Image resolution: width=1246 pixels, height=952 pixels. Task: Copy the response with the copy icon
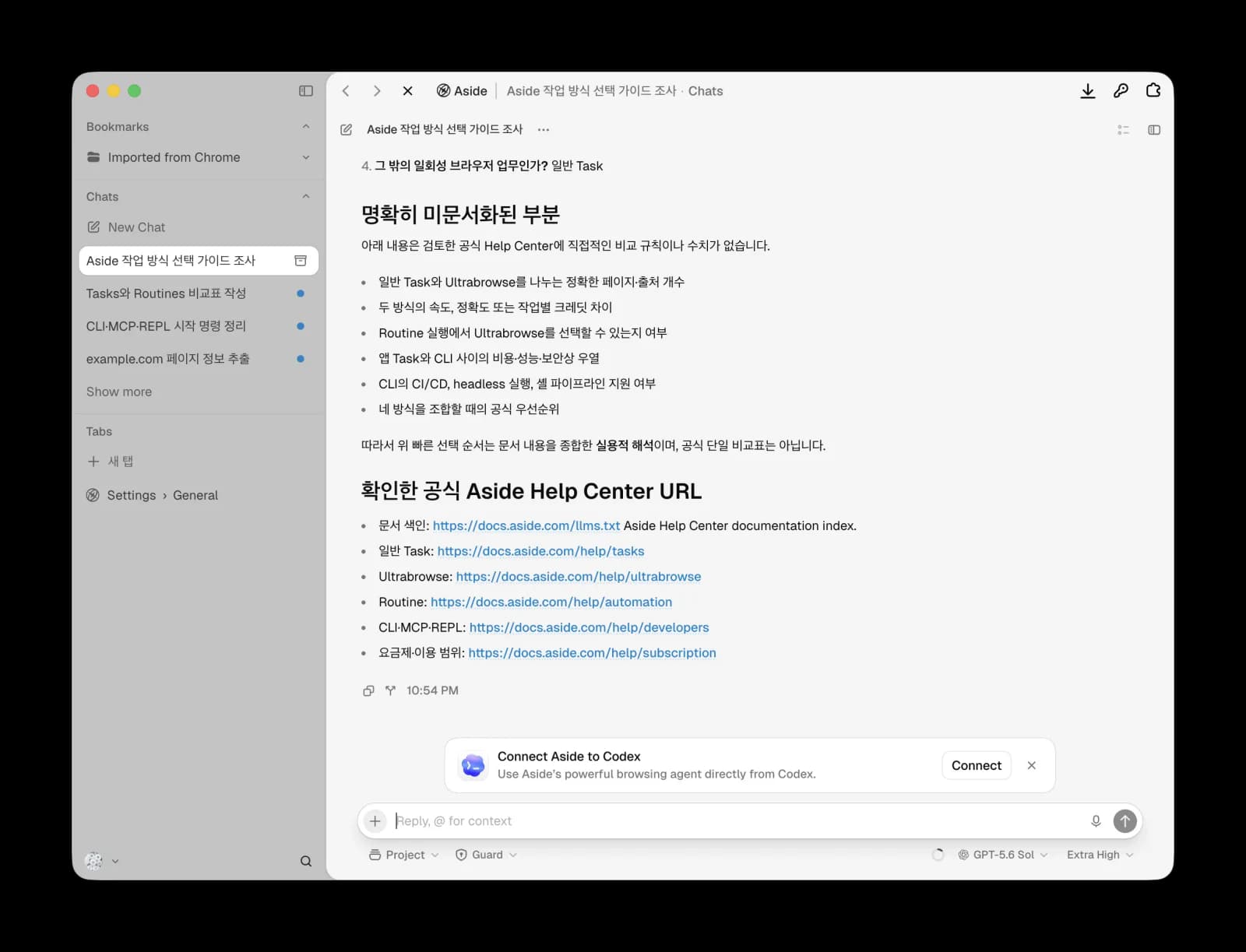[x=368, y=690]
